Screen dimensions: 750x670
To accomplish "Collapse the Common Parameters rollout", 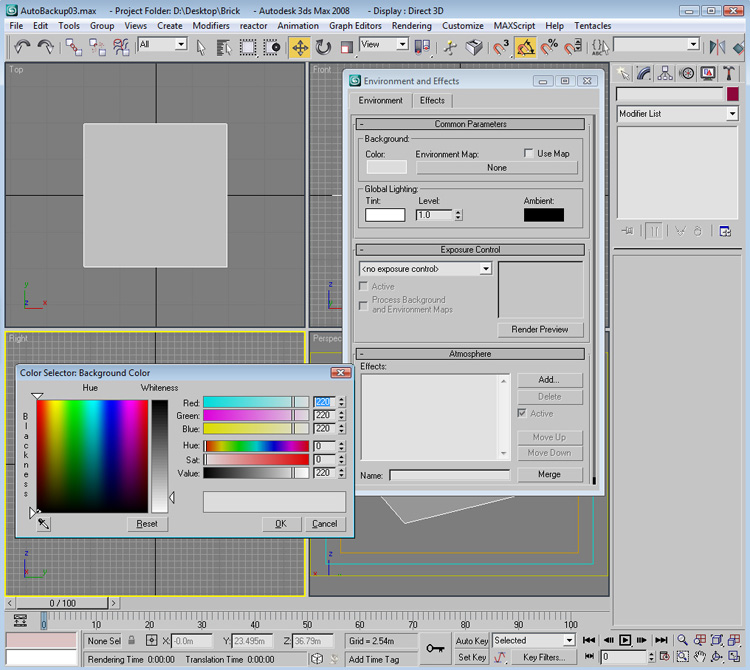I will (x=470, y=124).
